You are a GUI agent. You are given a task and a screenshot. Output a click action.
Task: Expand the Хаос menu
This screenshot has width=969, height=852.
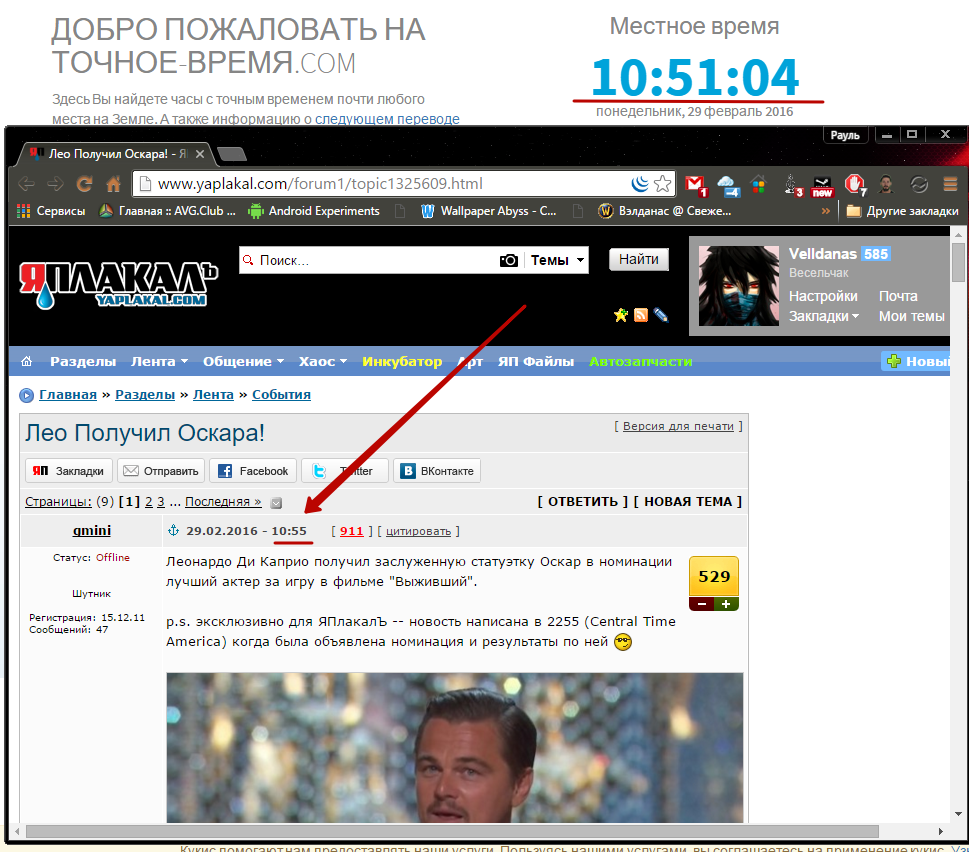(323, 361)
